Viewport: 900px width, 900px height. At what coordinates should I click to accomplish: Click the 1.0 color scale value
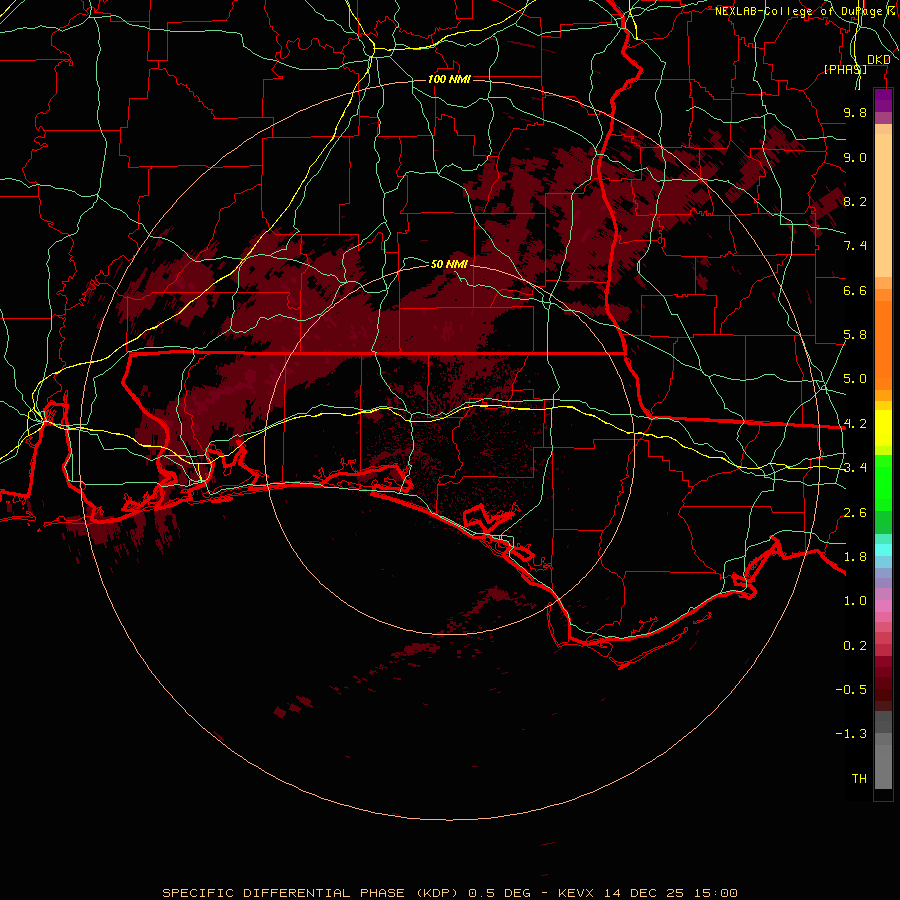[855, 601]
